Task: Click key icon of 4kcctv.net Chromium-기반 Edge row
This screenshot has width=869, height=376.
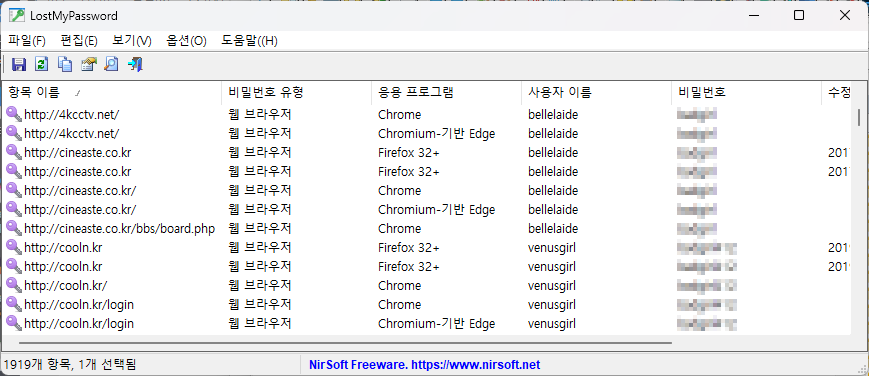Action: point(14,133)
